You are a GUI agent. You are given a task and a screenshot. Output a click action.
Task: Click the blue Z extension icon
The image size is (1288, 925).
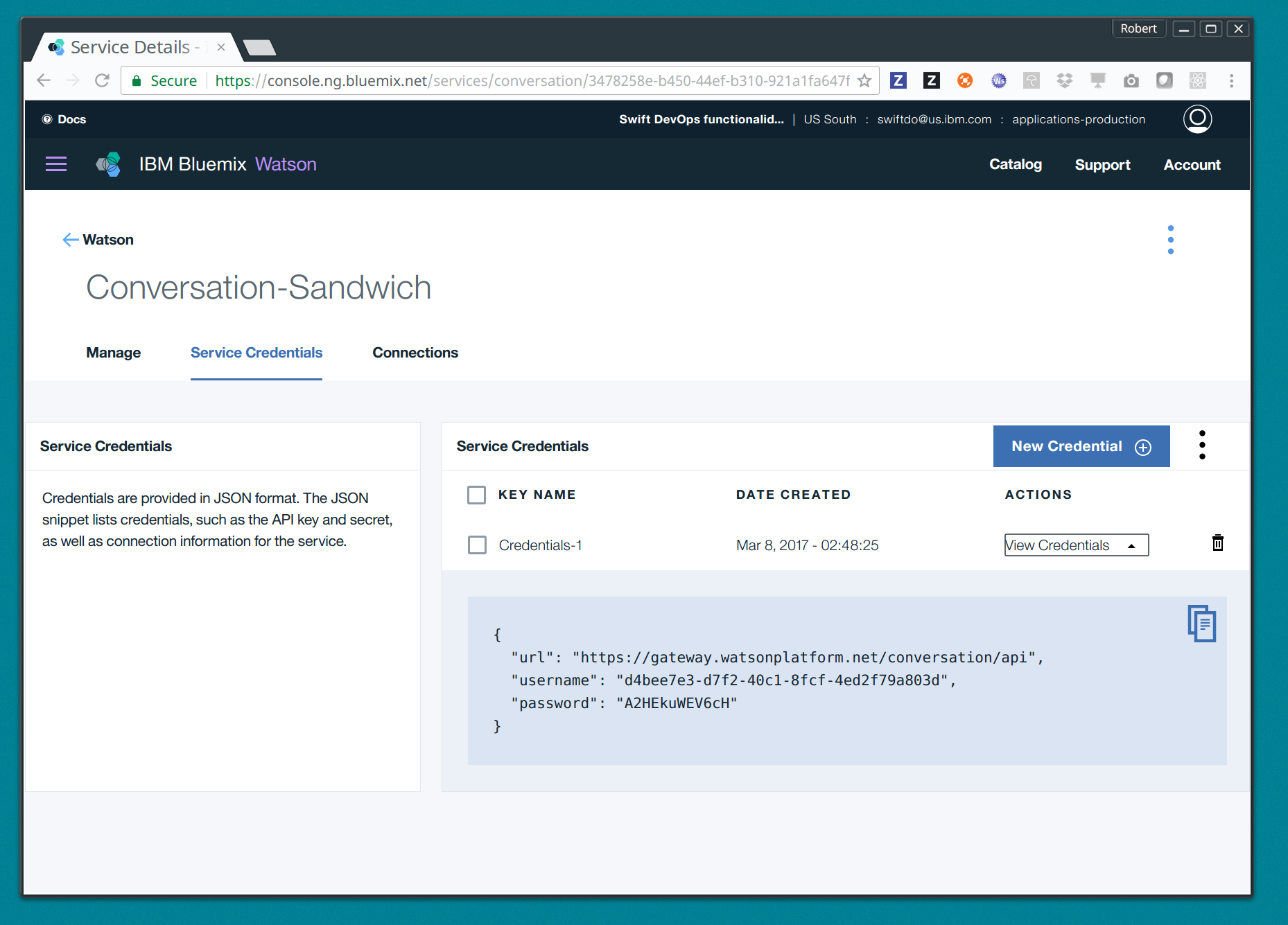[x=898, y=80]
